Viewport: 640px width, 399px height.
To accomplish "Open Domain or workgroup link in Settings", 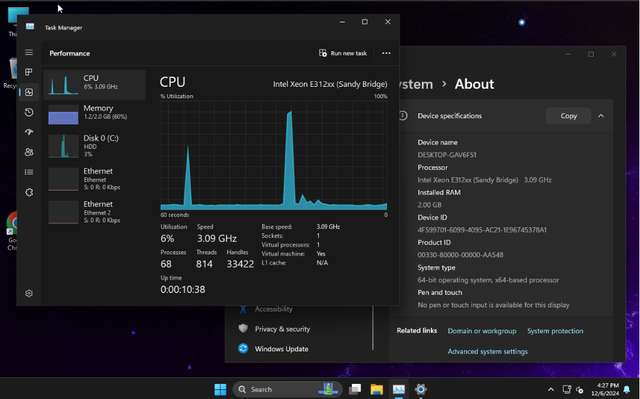I will point(482,331).
